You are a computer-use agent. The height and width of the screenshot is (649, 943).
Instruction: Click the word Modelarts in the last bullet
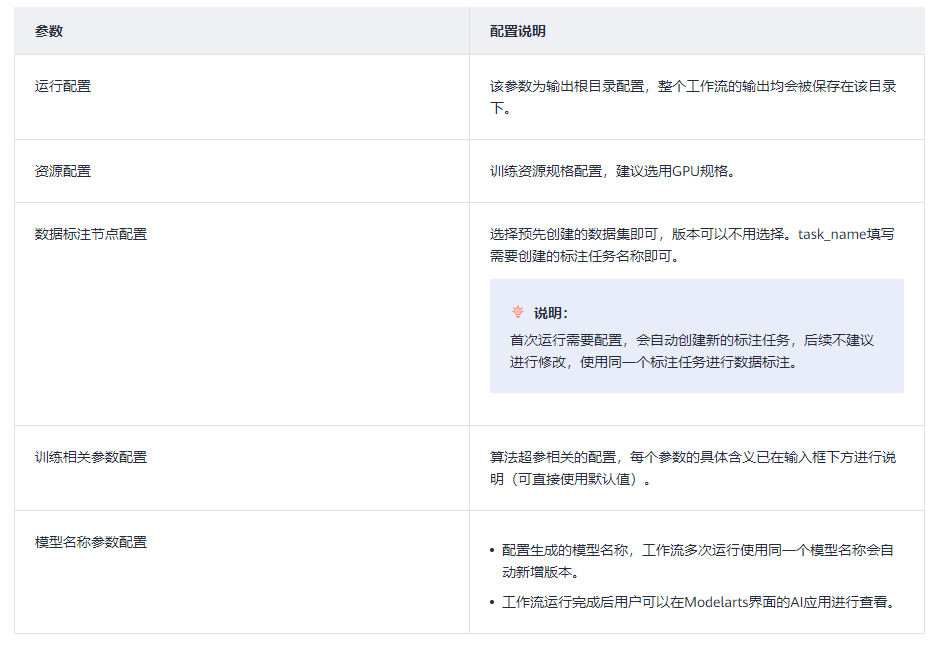pyautogui.click(x=716, y=602)
